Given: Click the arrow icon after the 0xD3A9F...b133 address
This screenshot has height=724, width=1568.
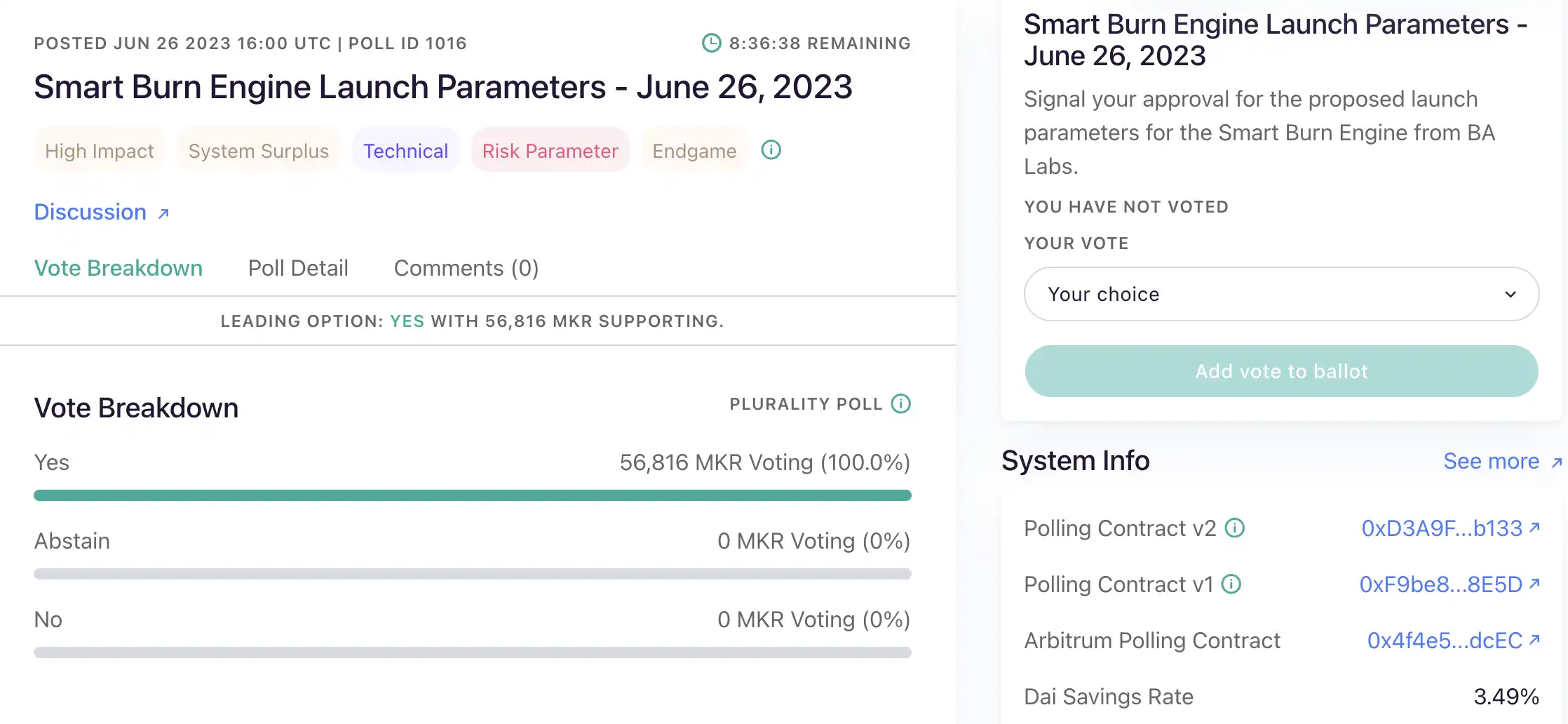Looking at the screenshot, I should point(1534,528).
